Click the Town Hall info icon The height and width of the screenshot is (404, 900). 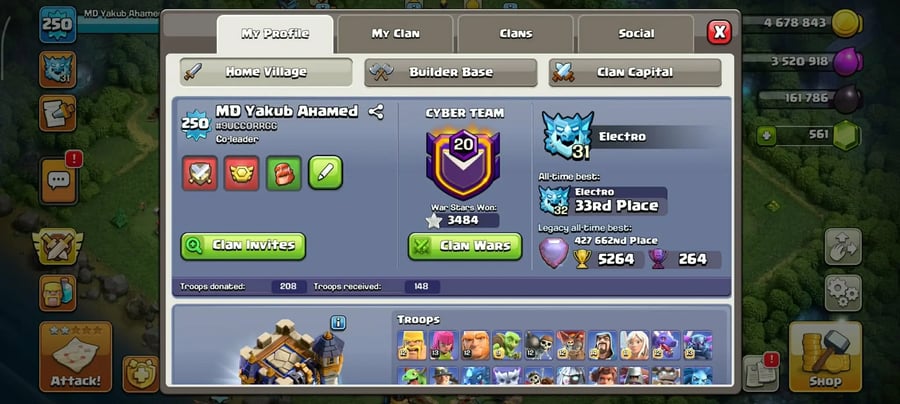coord(338,323)
